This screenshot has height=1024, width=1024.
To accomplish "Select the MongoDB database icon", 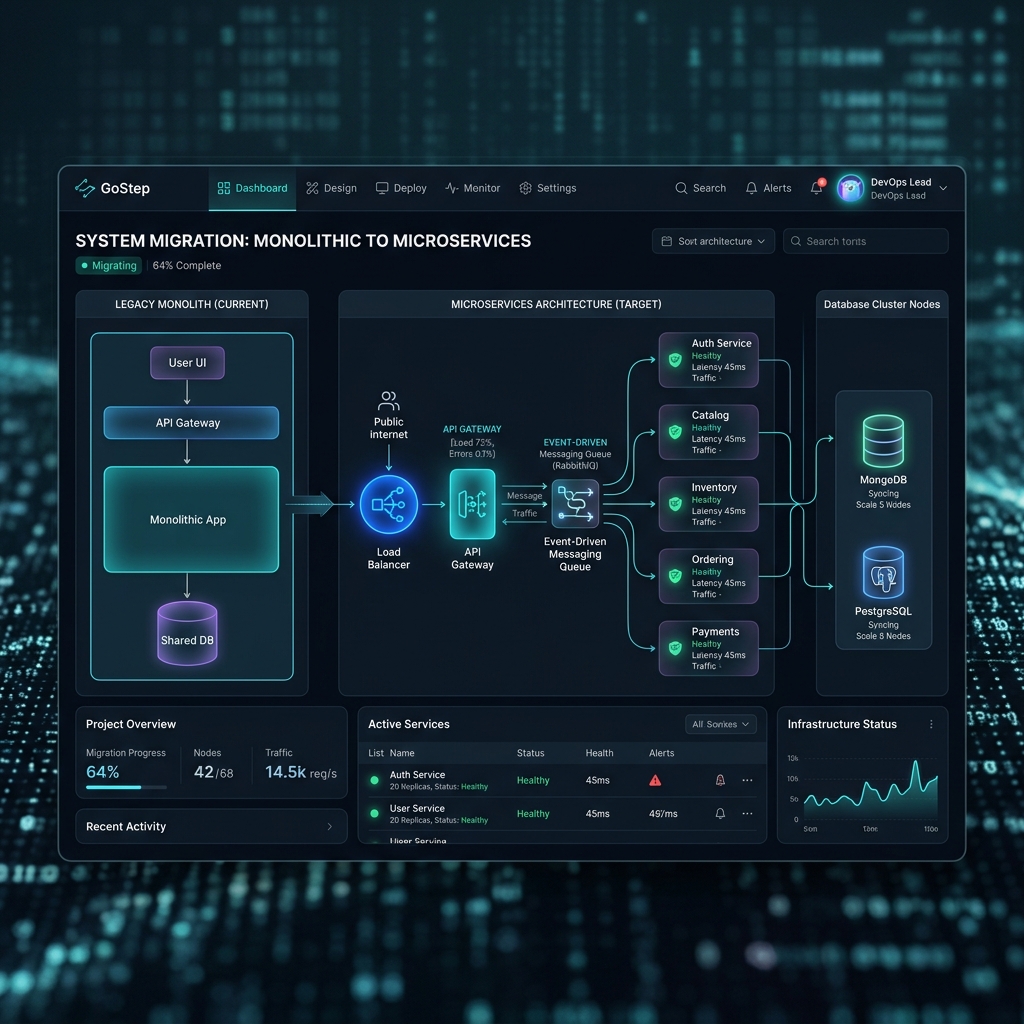I will point(883,441).
